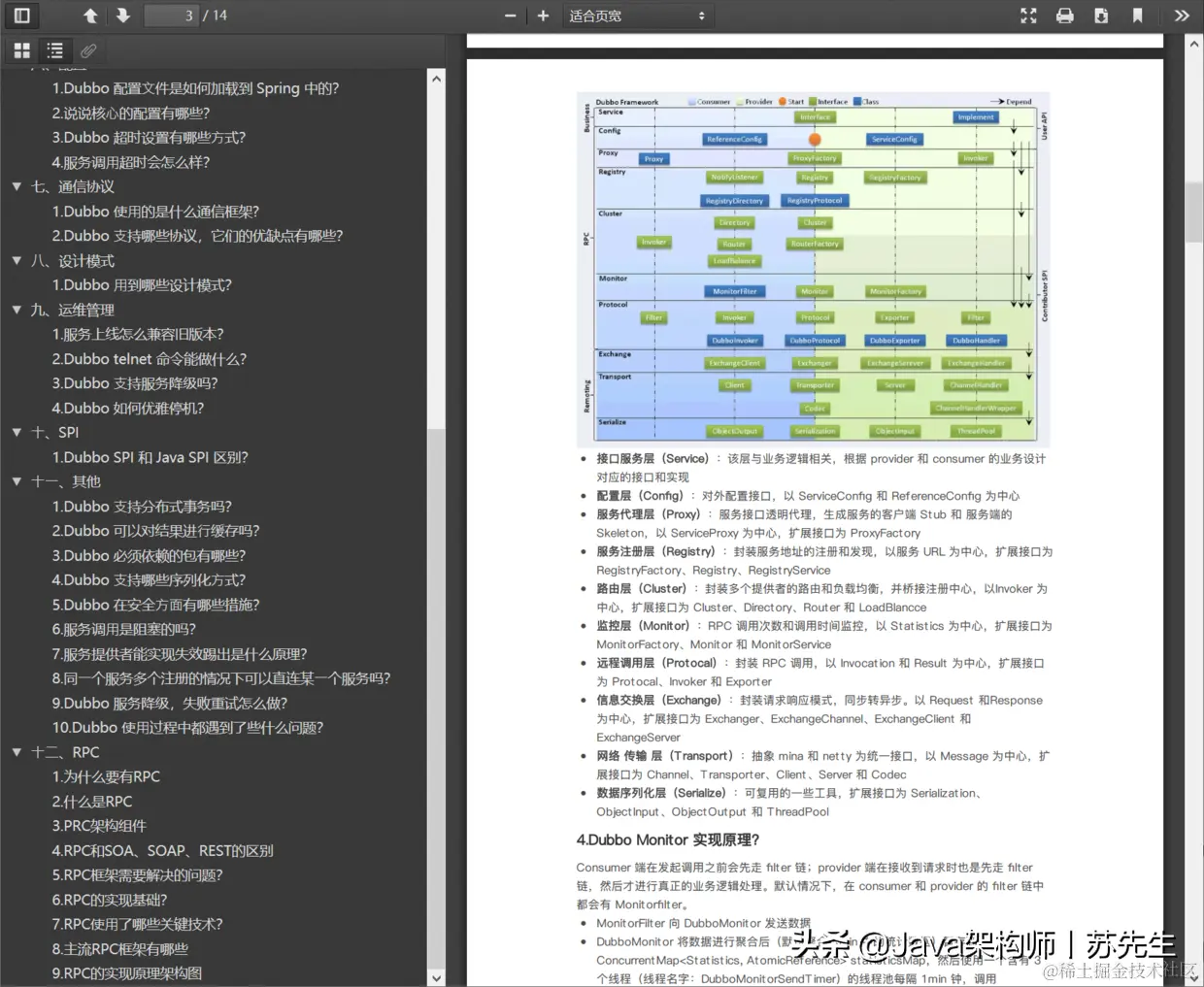
Task: Zoom out with the minus button
Action: (x=510, y=16)
